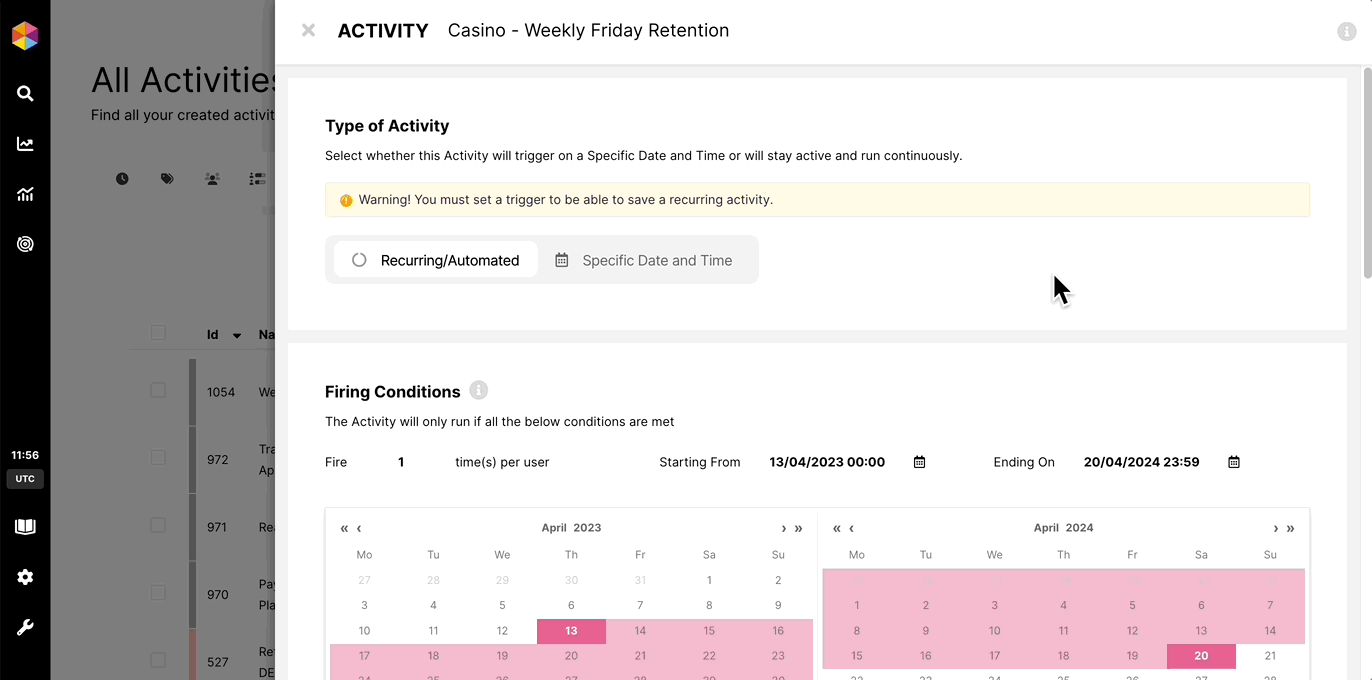The image size is (1372, 680).
Task: Select day 14 in April 2023 calendar
Action: [640, 631]
